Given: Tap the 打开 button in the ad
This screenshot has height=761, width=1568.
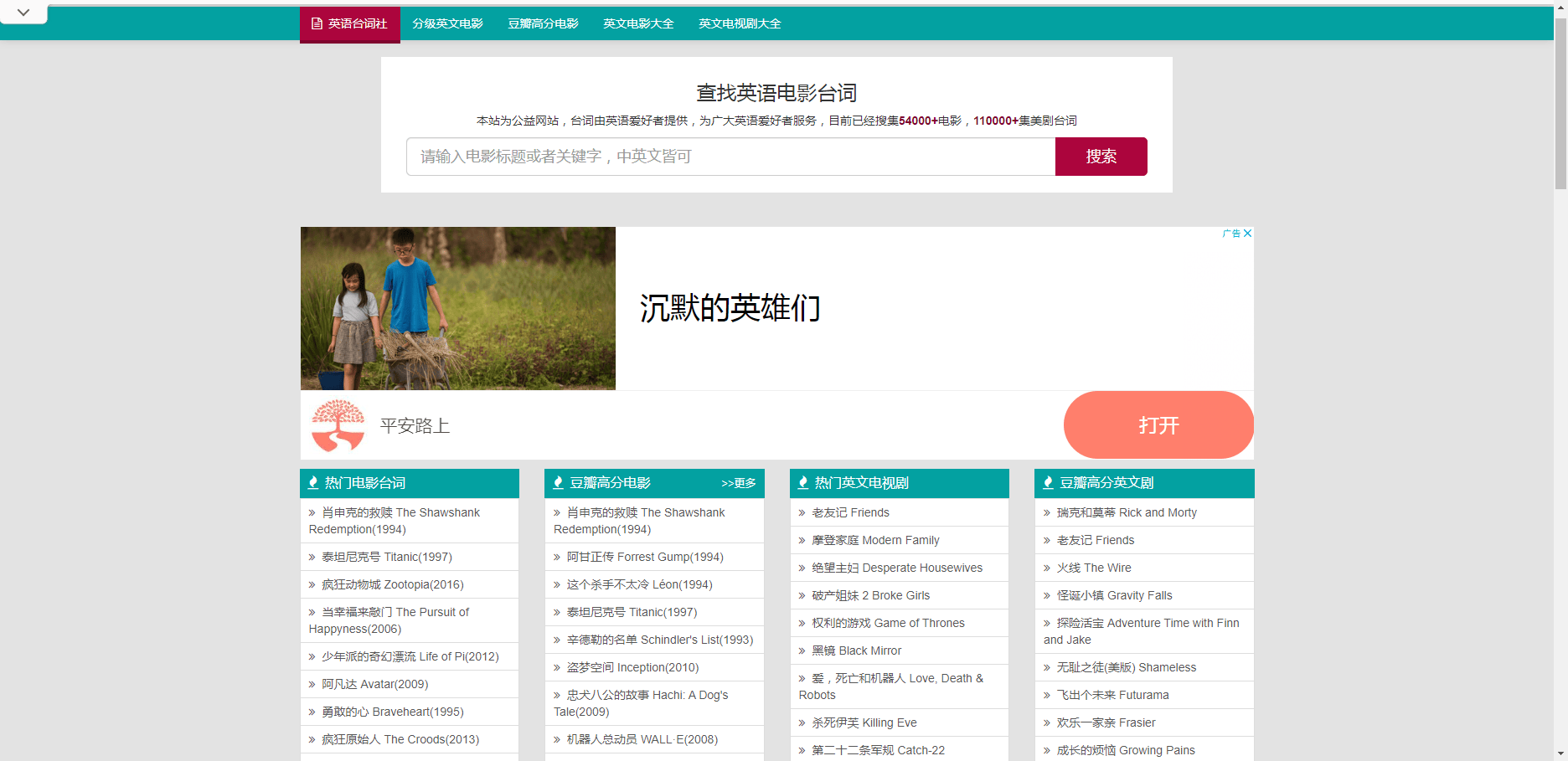Looking at the screenshot, I should tap(1158, 425).
